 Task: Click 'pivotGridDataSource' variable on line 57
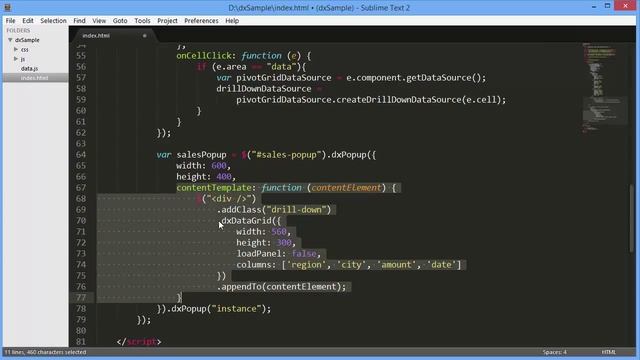pyautogui.click(x=284, y=78)
